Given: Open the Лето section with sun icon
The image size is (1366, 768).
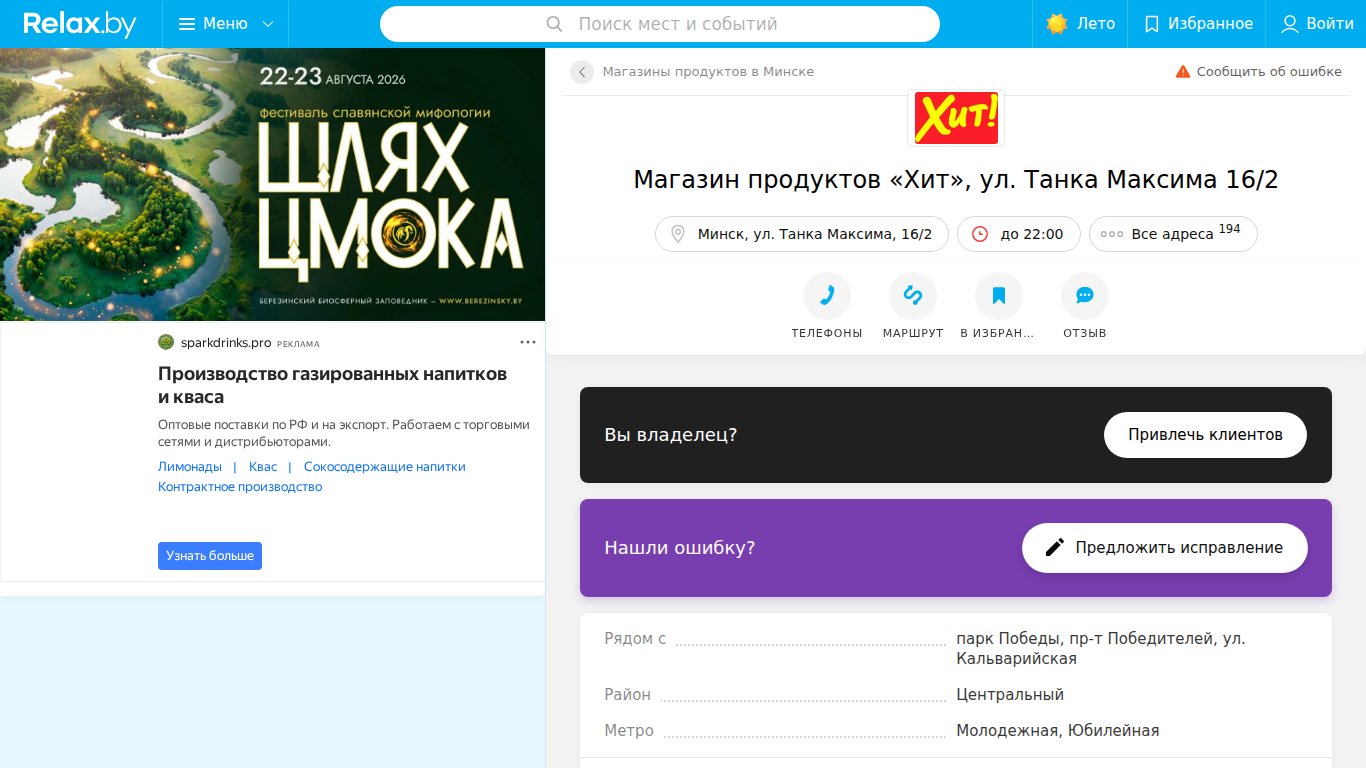Looking at the screenshot, I should tap(1080, 24).
